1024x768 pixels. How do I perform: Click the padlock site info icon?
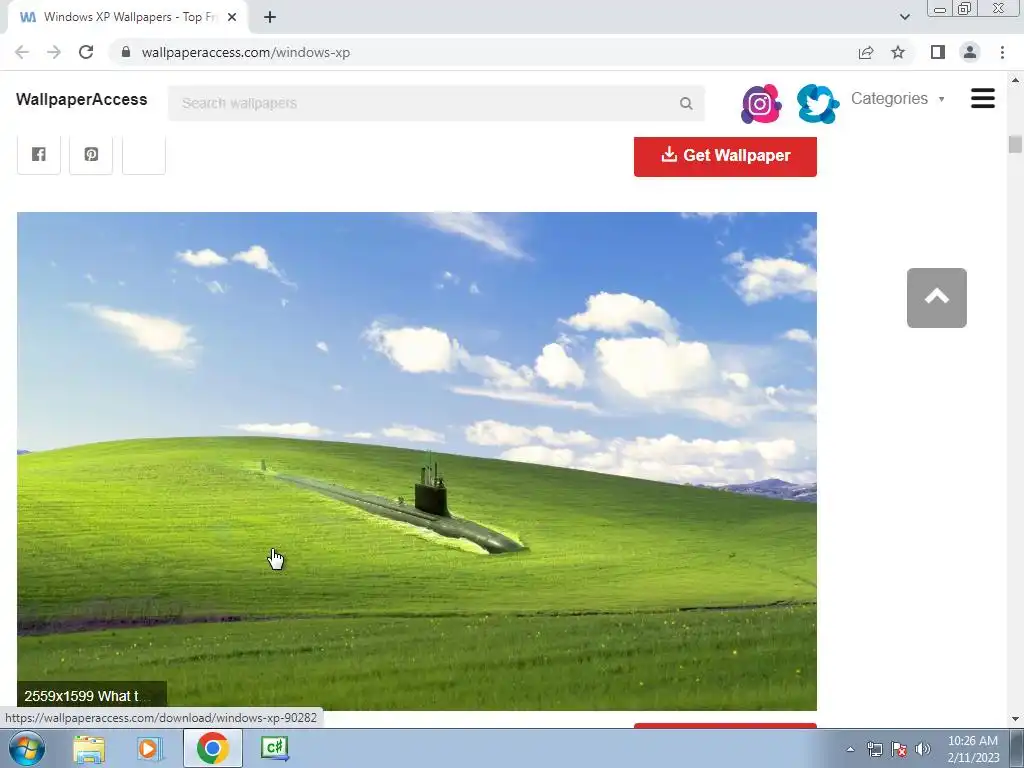[x=126, y=52]
